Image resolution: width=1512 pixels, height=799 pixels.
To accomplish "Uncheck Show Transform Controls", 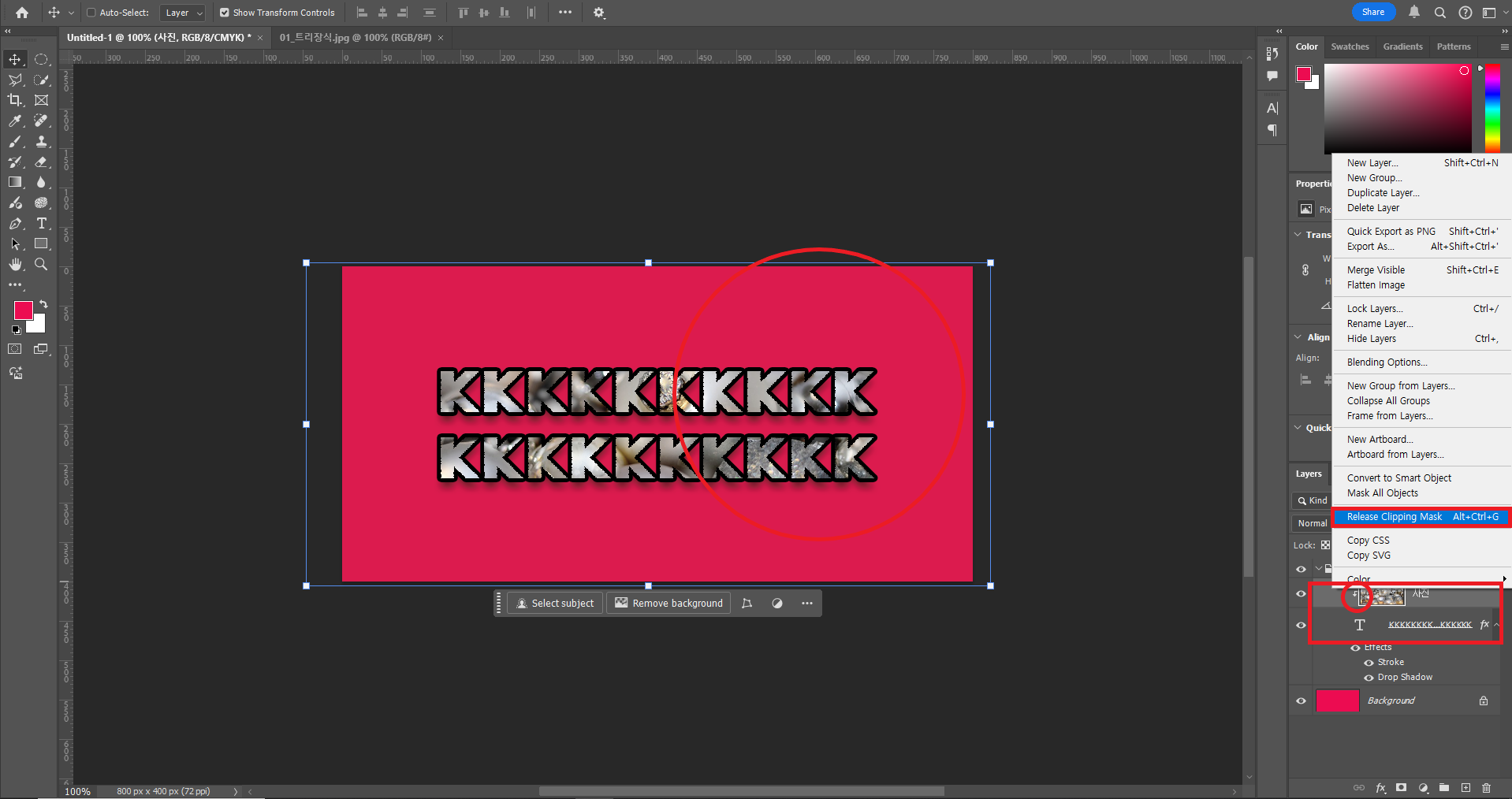I will [225, 13].
